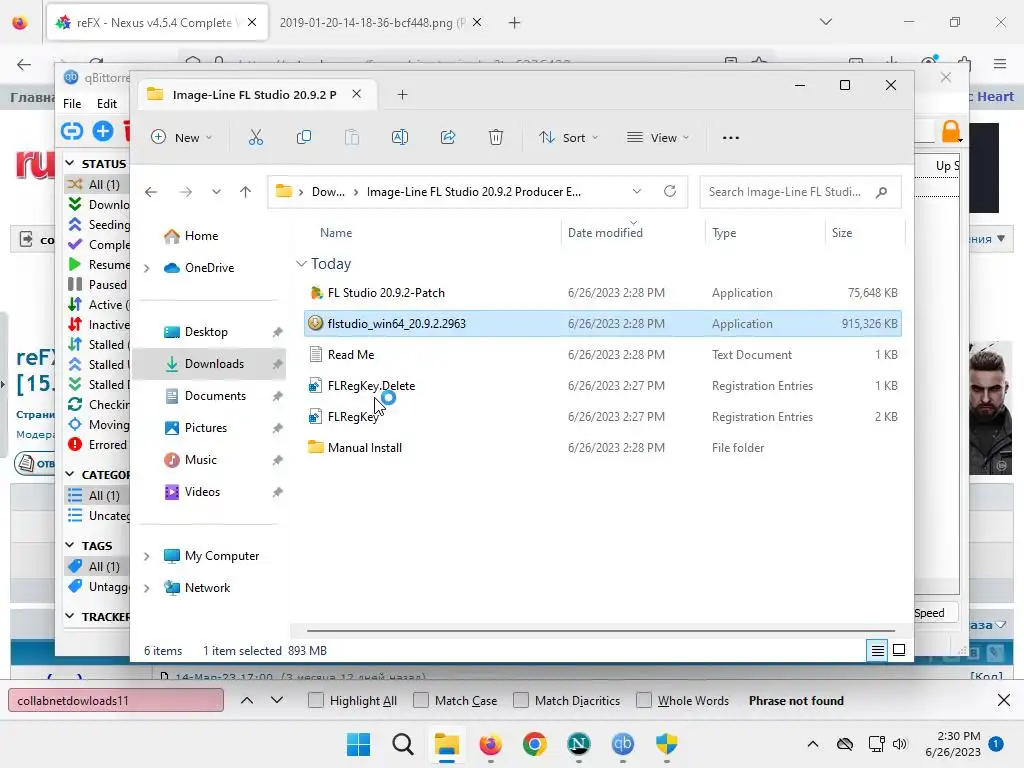Expand OneDrive in navigation pane
The width and height of the screenshot is (1024, 768).
click(147, 268)
